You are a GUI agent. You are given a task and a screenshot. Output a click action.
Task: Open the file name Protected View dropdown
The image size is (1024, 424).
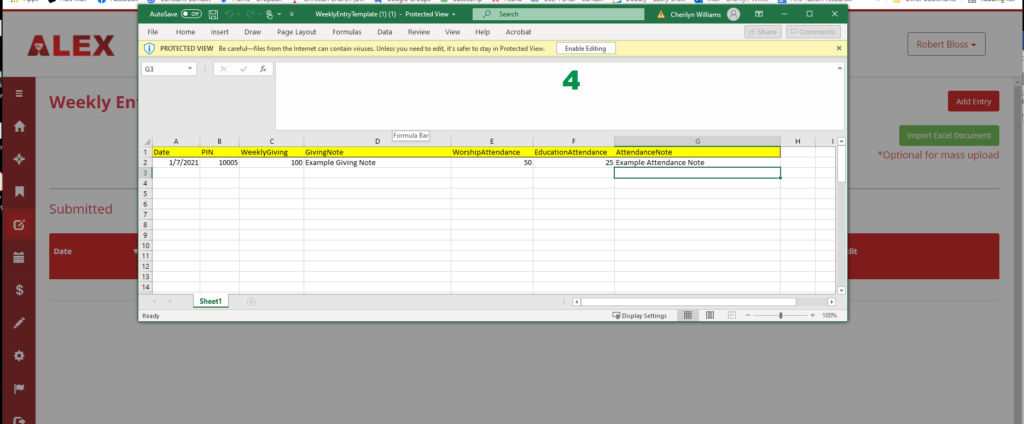[x=453, y=14]
